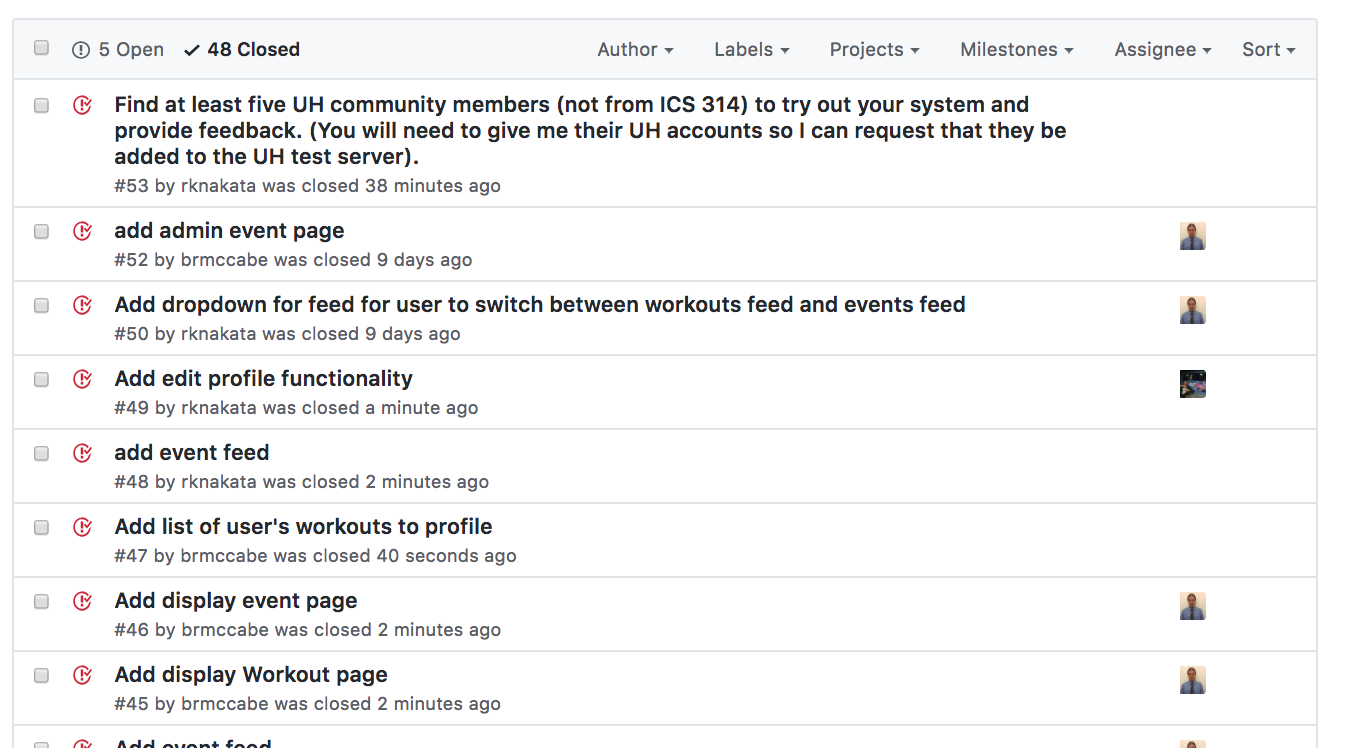Click closed-issue icon beside issue #53
1364x748 pixels.
83,105
